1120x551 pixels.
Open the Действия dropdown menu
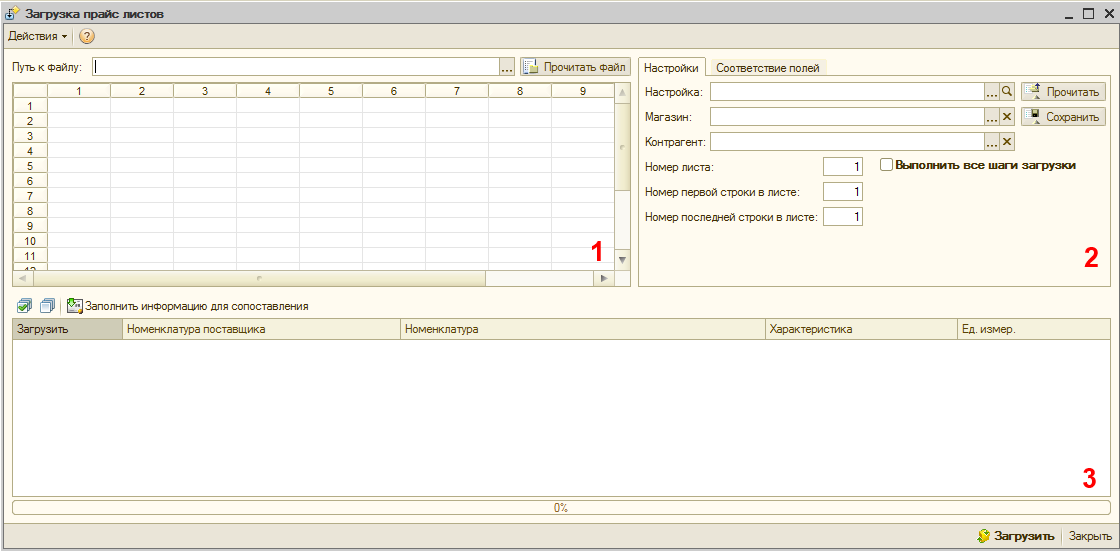[x=38, y=36]
